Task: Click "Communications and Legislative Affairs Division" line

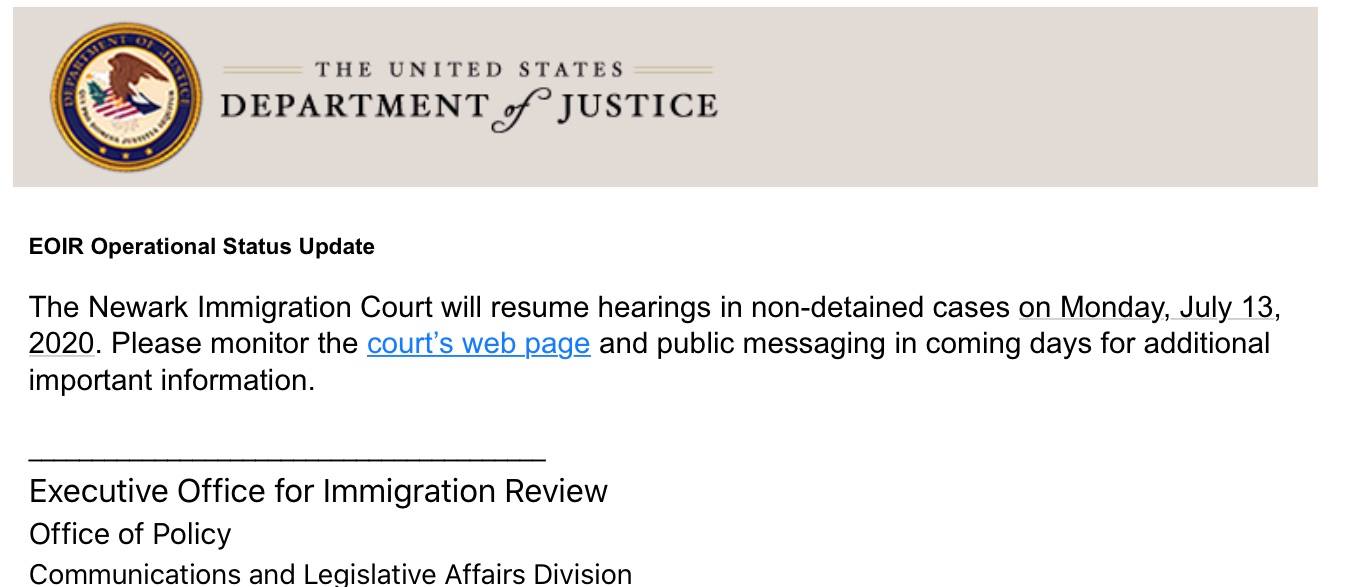Action: (x=330, y=574)
